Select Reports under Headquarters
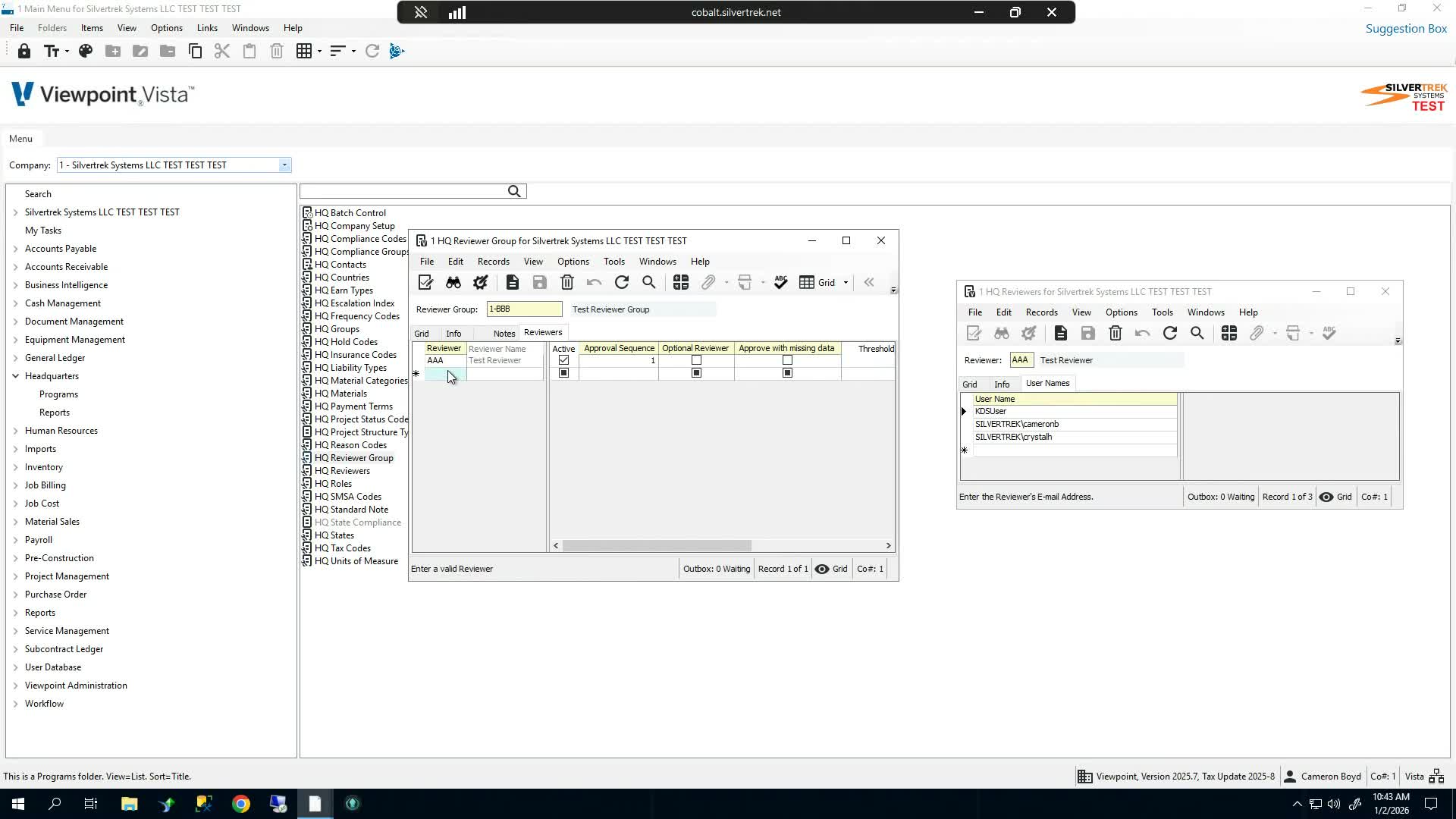The image size is (1456, 819). click(x=55, y=413)
